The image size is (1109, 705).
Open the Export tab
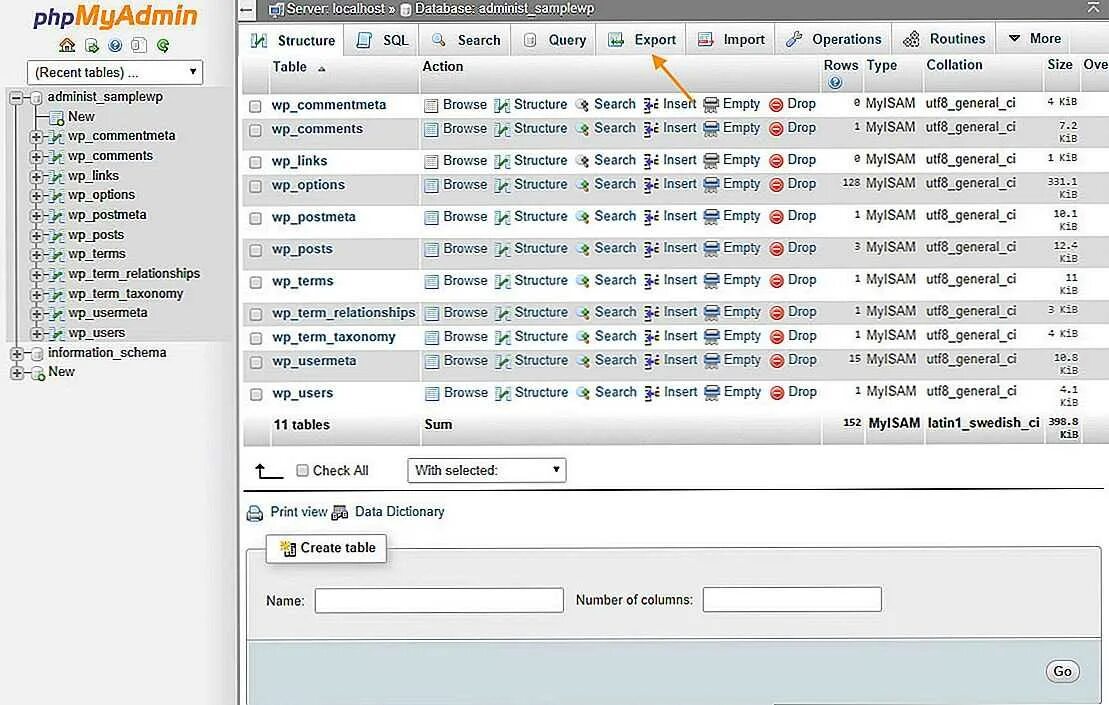641,40
